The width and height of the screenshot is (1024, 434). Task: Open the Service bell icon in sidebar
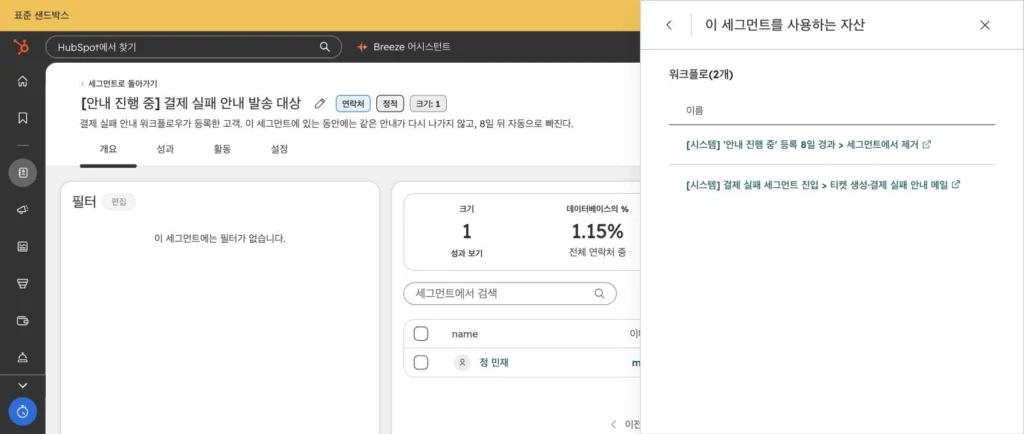pyautogui.click(x=22, y=357)
